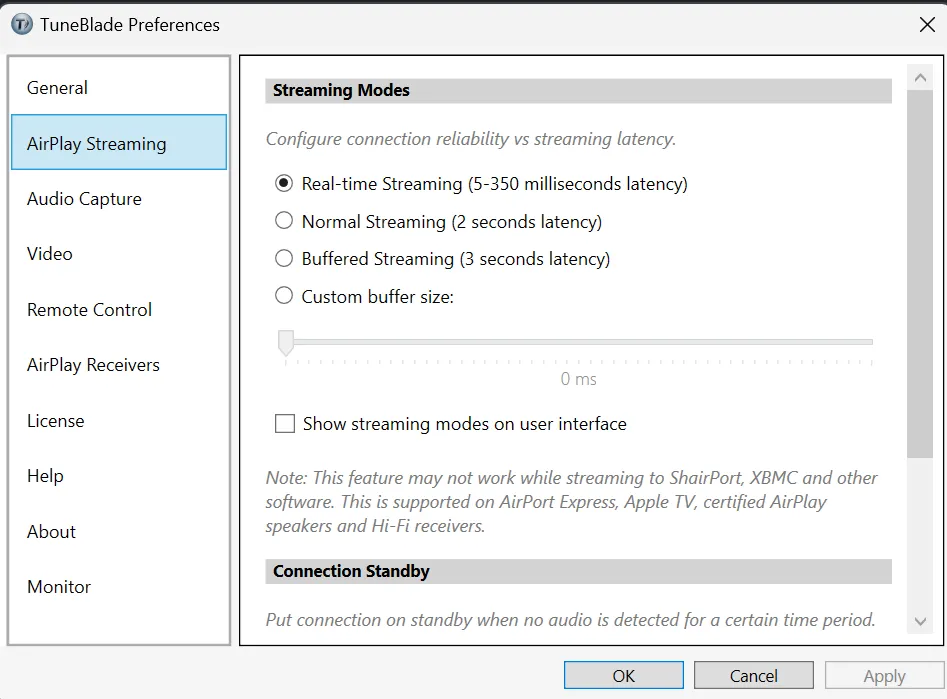Click the 'Put connection on standby' description
The height and width of the screenshot is (699, 947).
pyautogui.click(x=570, y=620)
